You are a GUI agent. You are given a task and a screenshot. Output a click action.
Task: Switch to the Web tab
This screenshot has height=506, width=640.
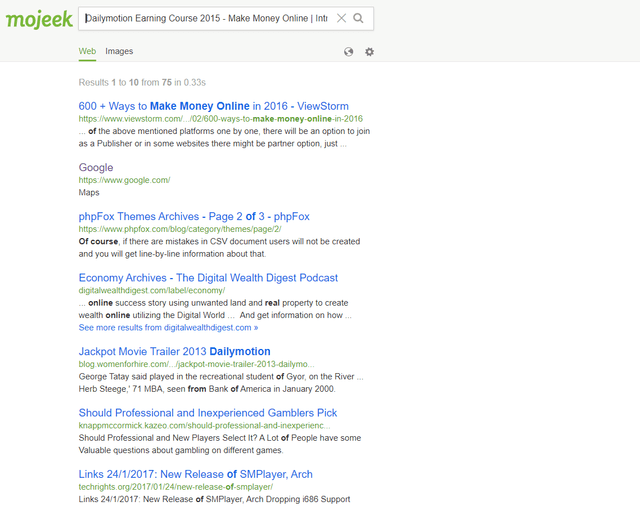click(87, 51)
